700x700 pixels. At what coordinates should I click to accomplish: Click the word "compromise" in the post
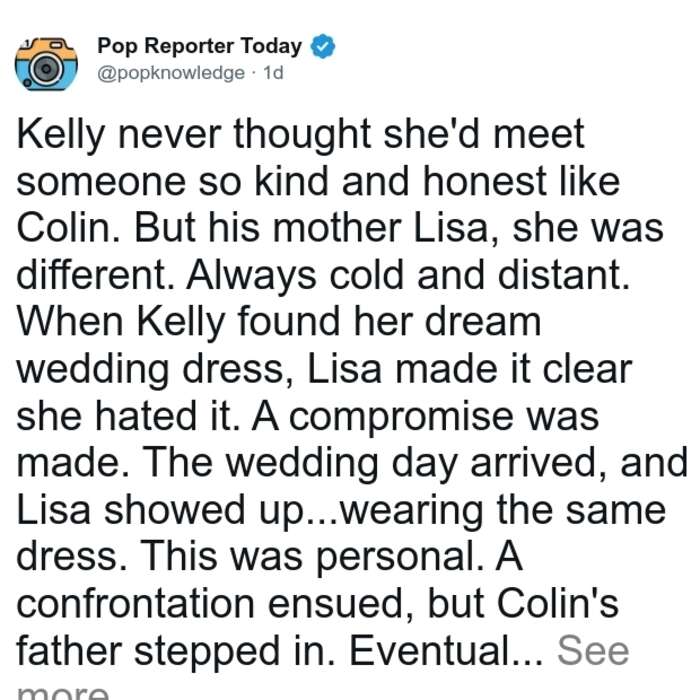401,417
